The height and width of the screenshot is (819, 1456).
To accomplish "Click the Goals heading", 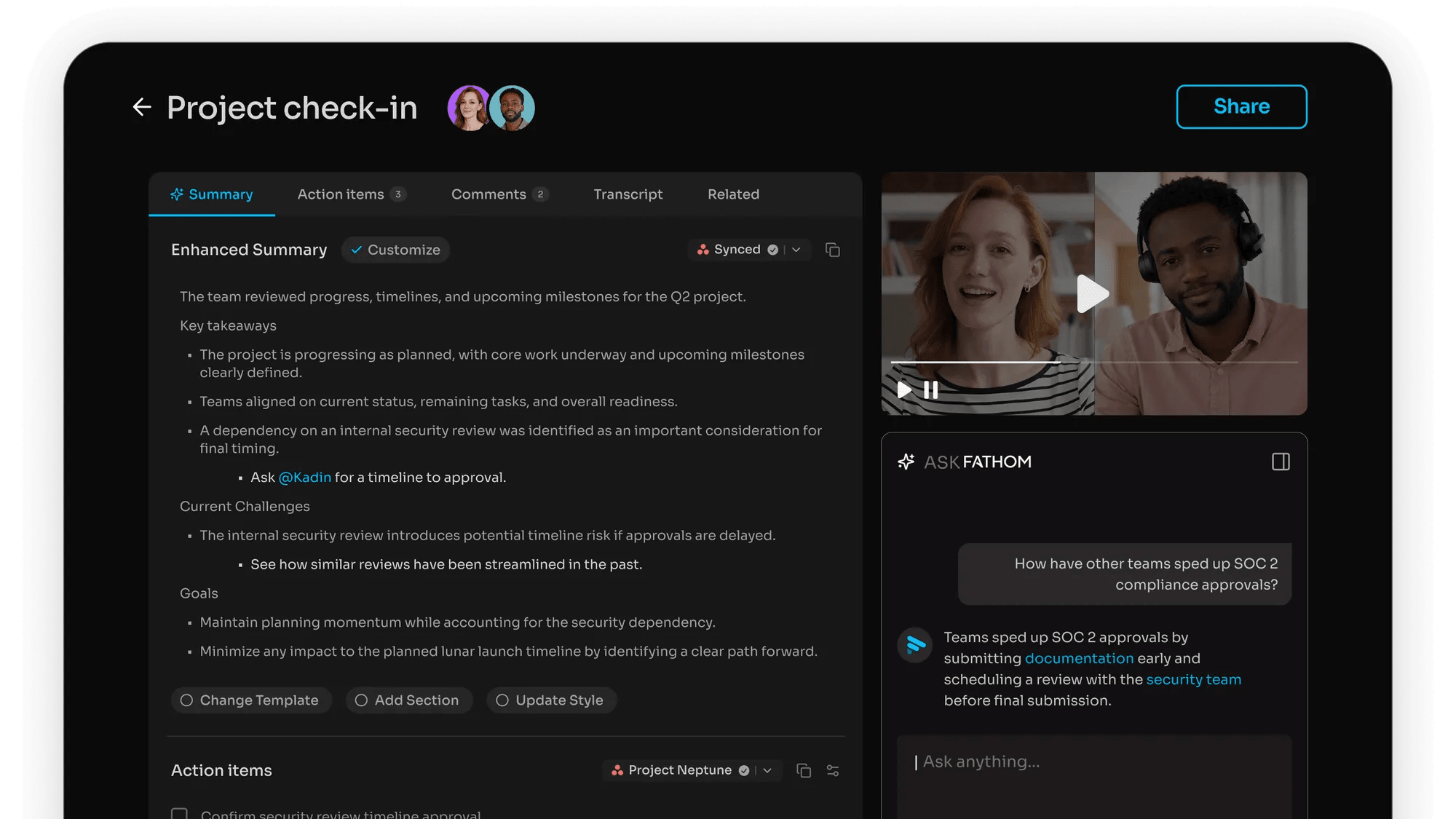I will [x=199, y=593].
